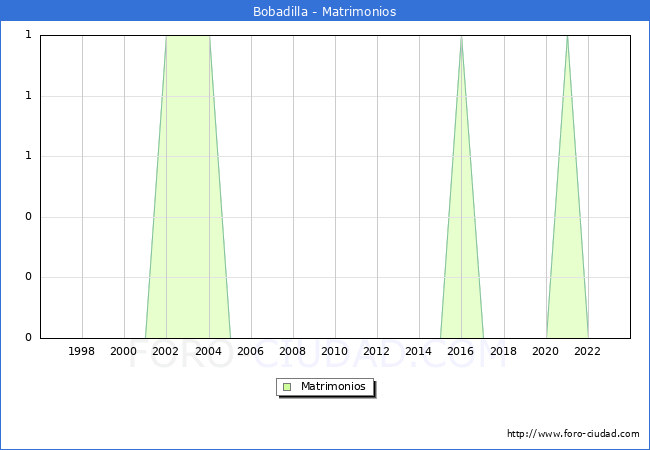Open the foro-ciudad.com URL text
This screenshot has width=650, height=450.
click(x=573, y=434)
